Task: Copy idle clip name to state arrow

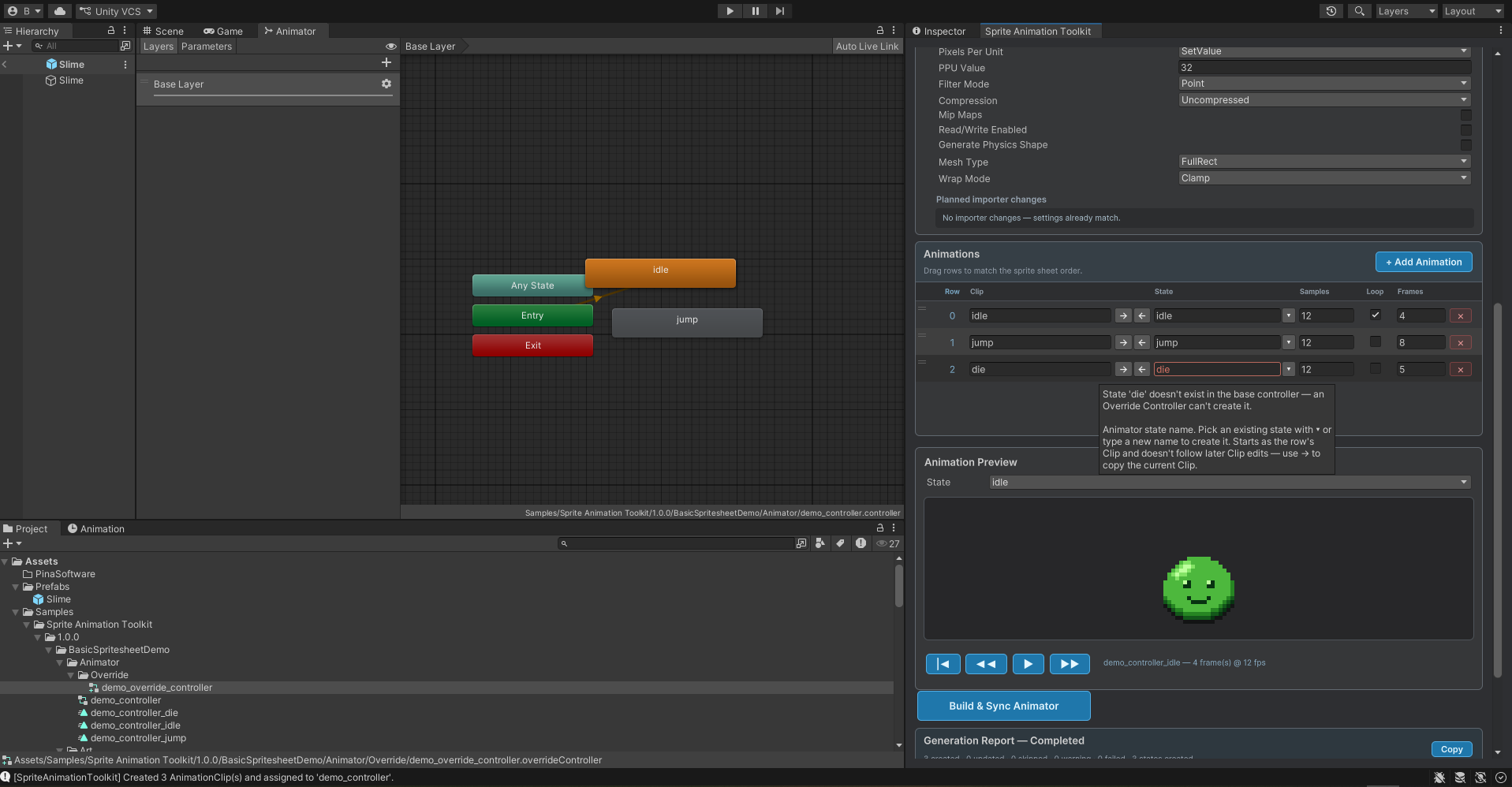Action: (x=1123, y=315)
